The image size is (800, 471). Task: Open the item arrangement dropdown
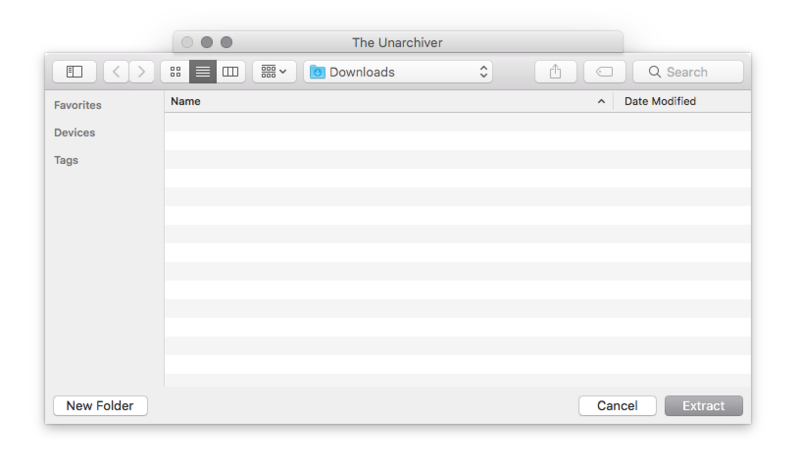274,72
